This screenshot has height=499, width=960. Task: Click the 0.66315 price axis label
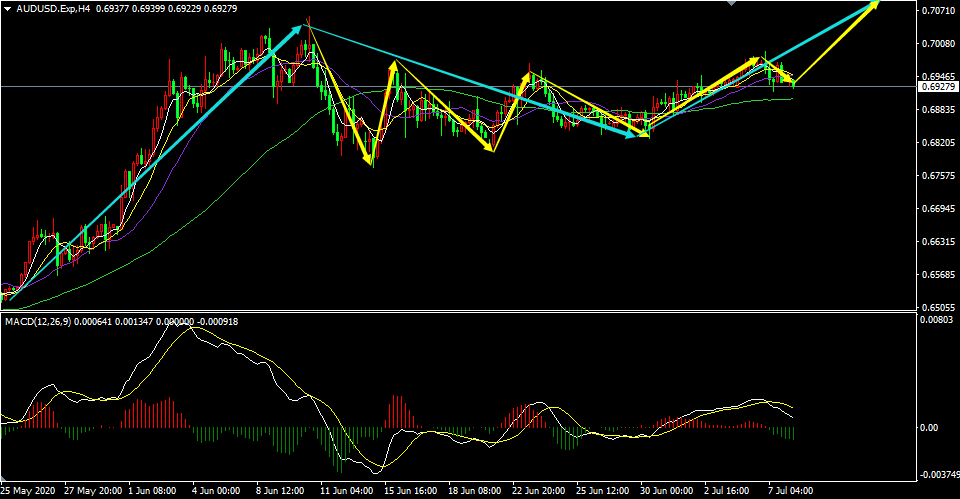click(x=939, y=242)
